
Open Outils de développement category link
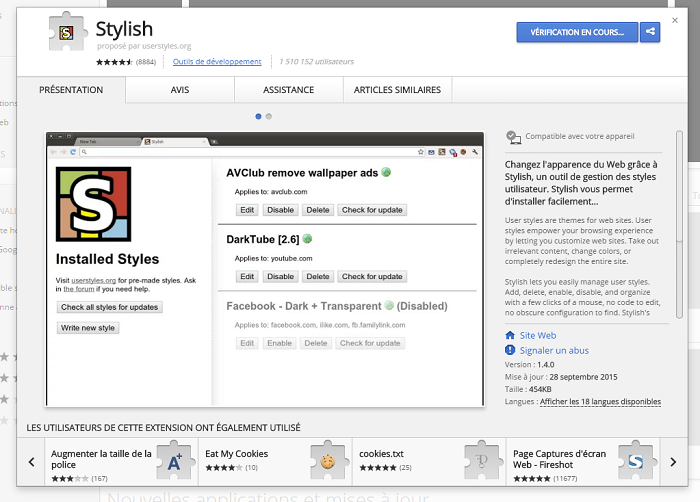click(217, 62)
